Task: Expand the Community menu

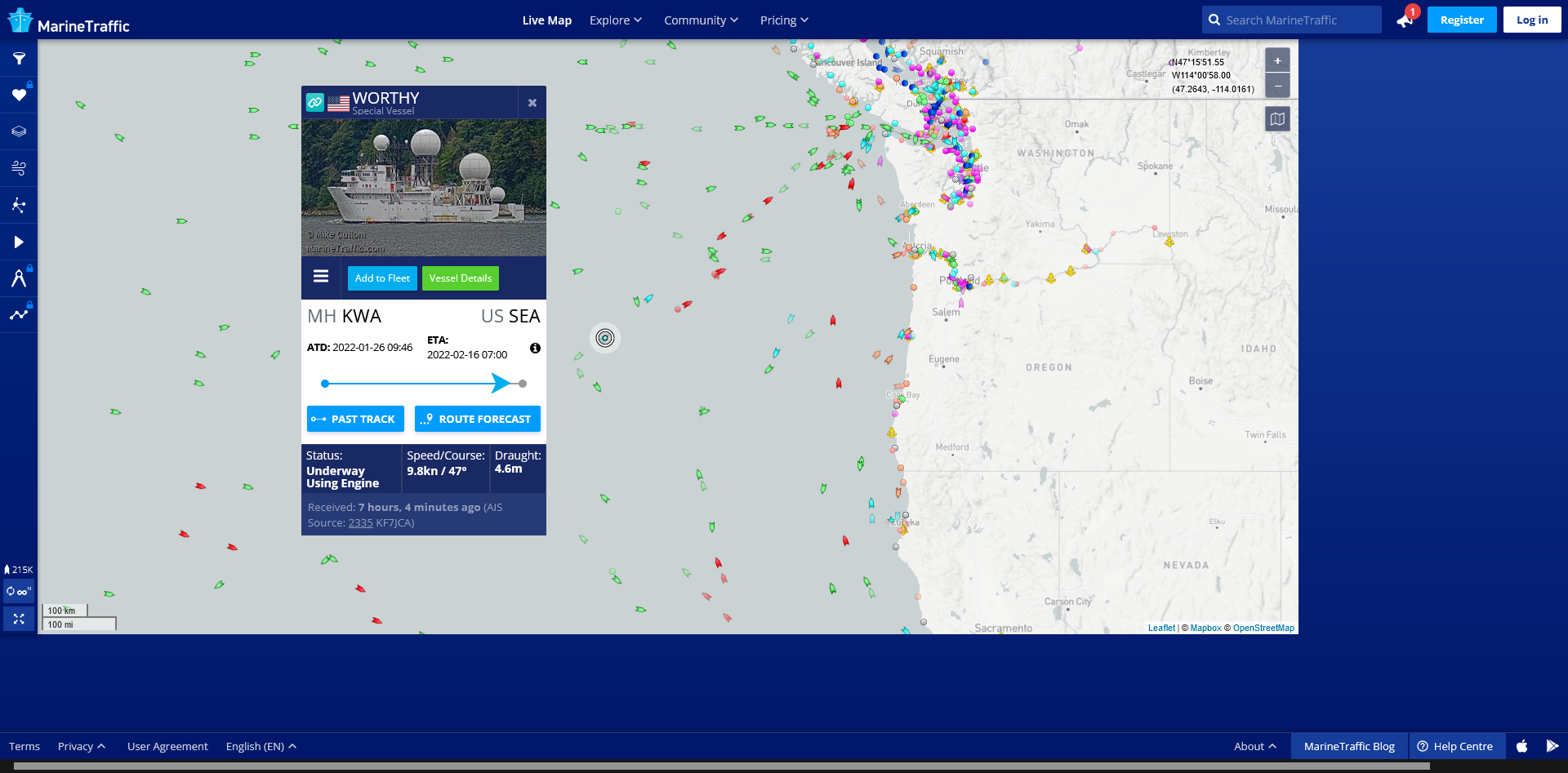Action: click(x=701, y=20)
